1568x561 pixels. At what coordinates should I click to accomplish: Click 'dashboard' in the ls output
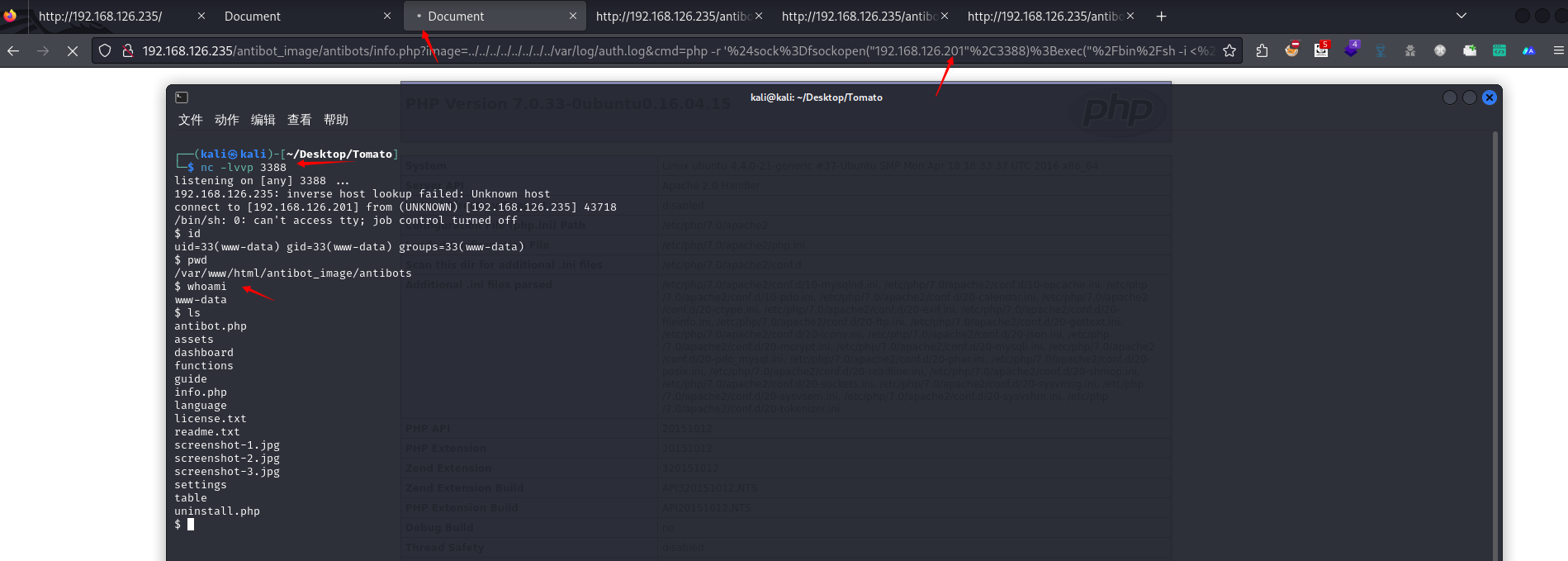coord(204,353)
